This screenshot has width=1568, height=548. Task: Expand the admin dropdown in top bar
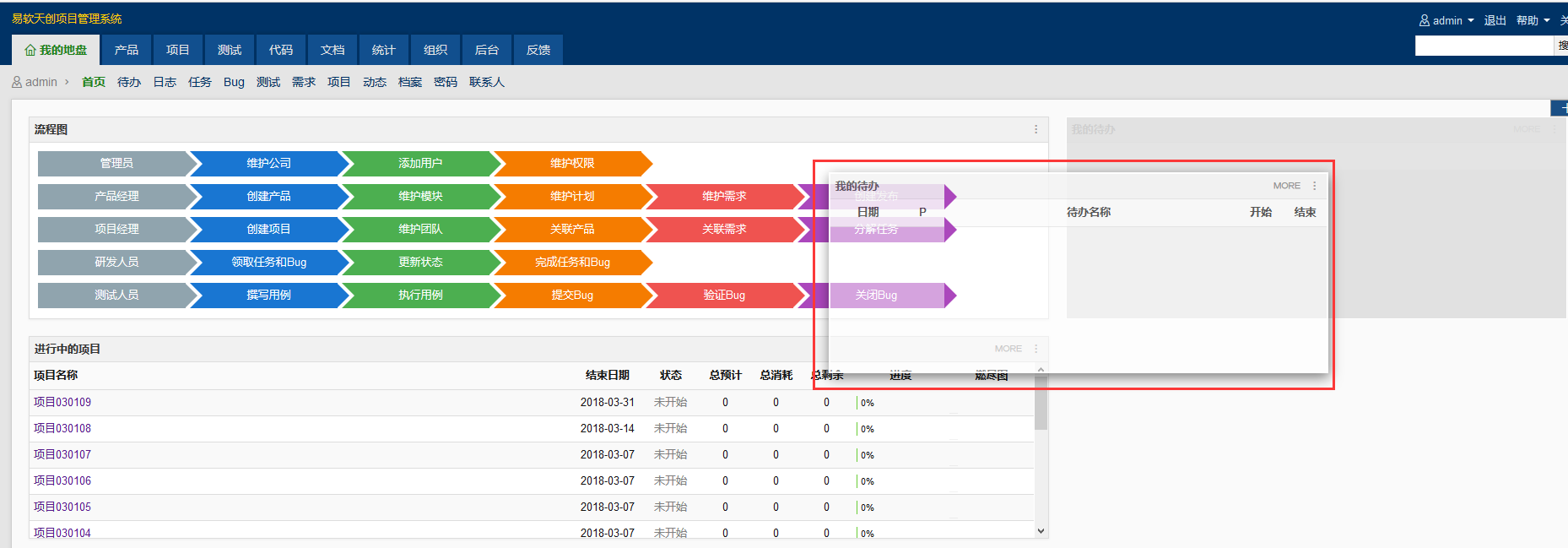(1446, 20)
